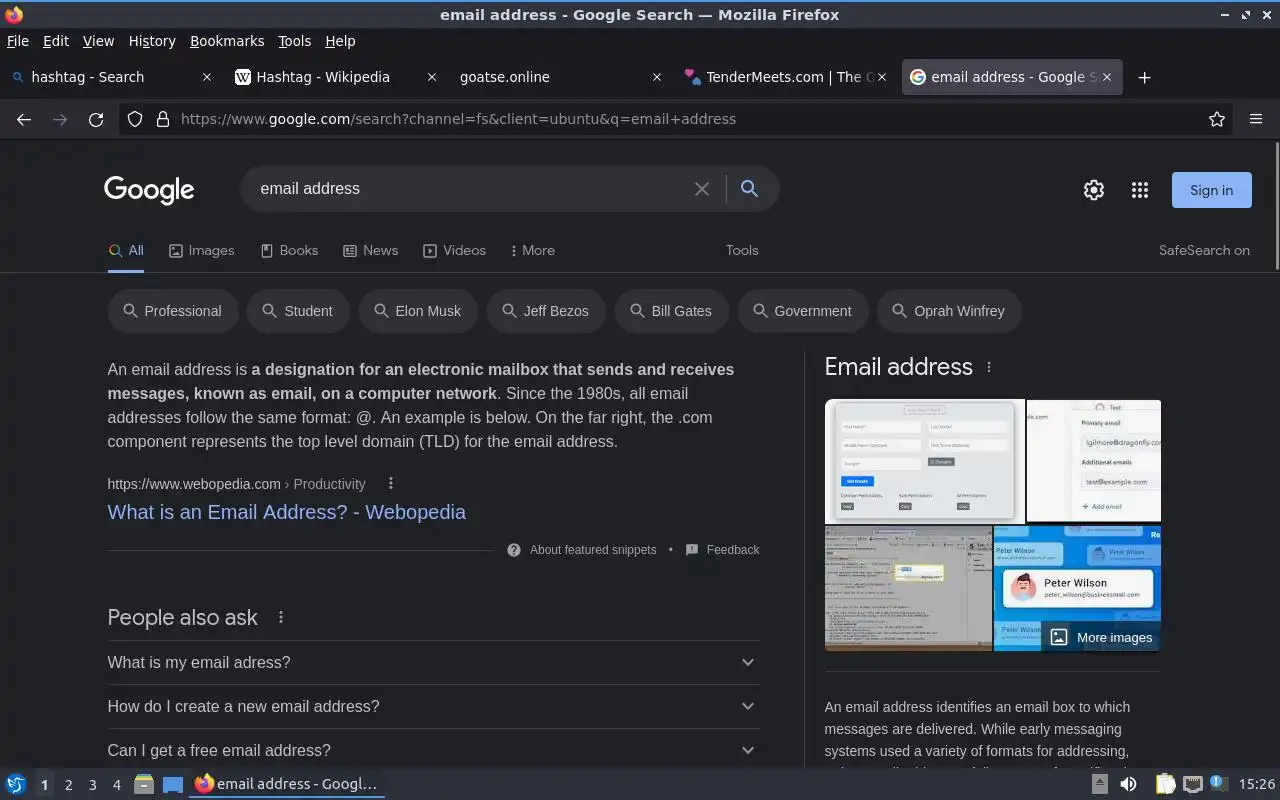Open the email form image thumbnail
Screen dimensions: 1280x800
click(925, 462)
